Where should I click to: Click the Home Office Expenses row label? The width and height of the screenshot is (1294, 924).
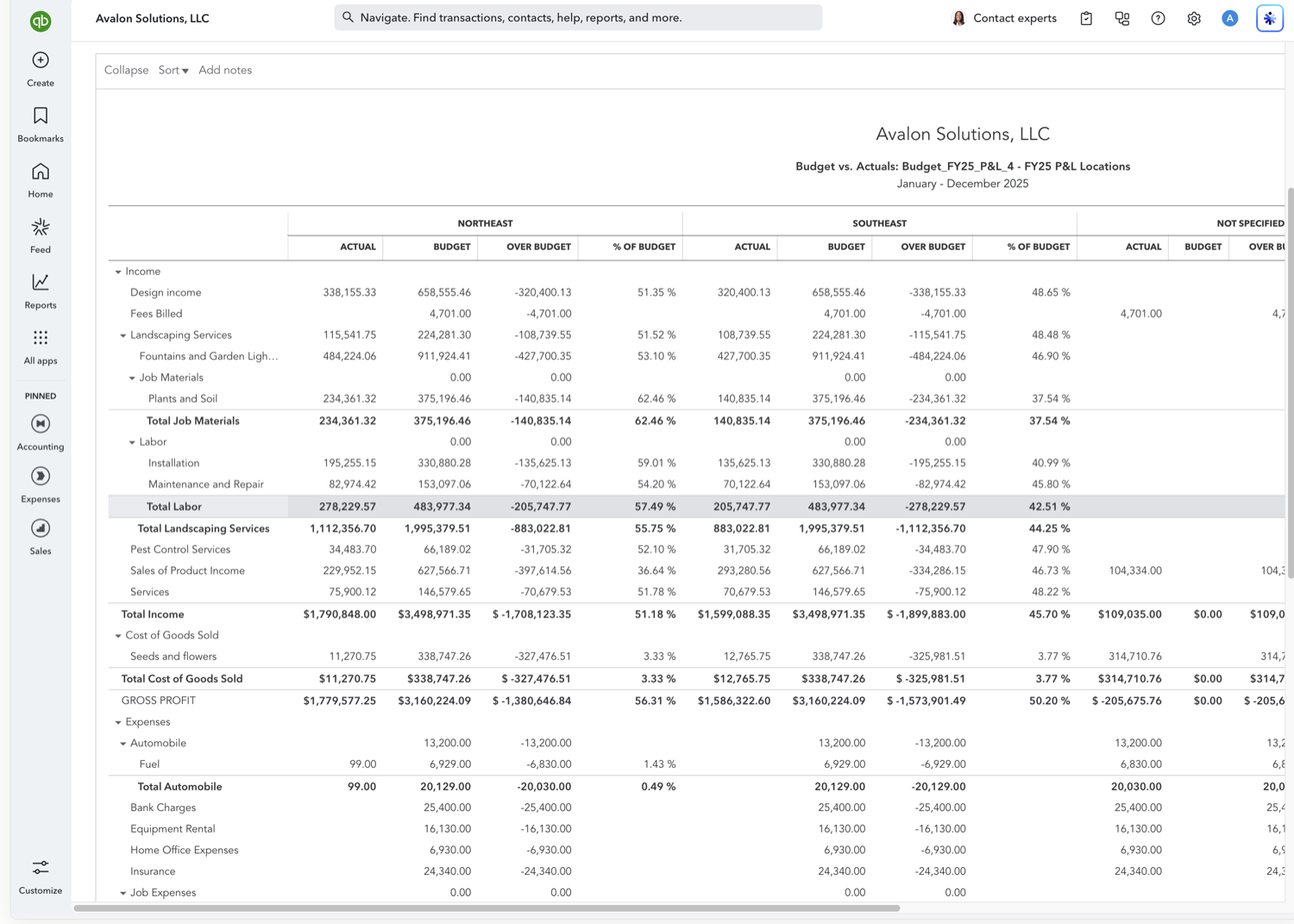[x=184, y=851]
